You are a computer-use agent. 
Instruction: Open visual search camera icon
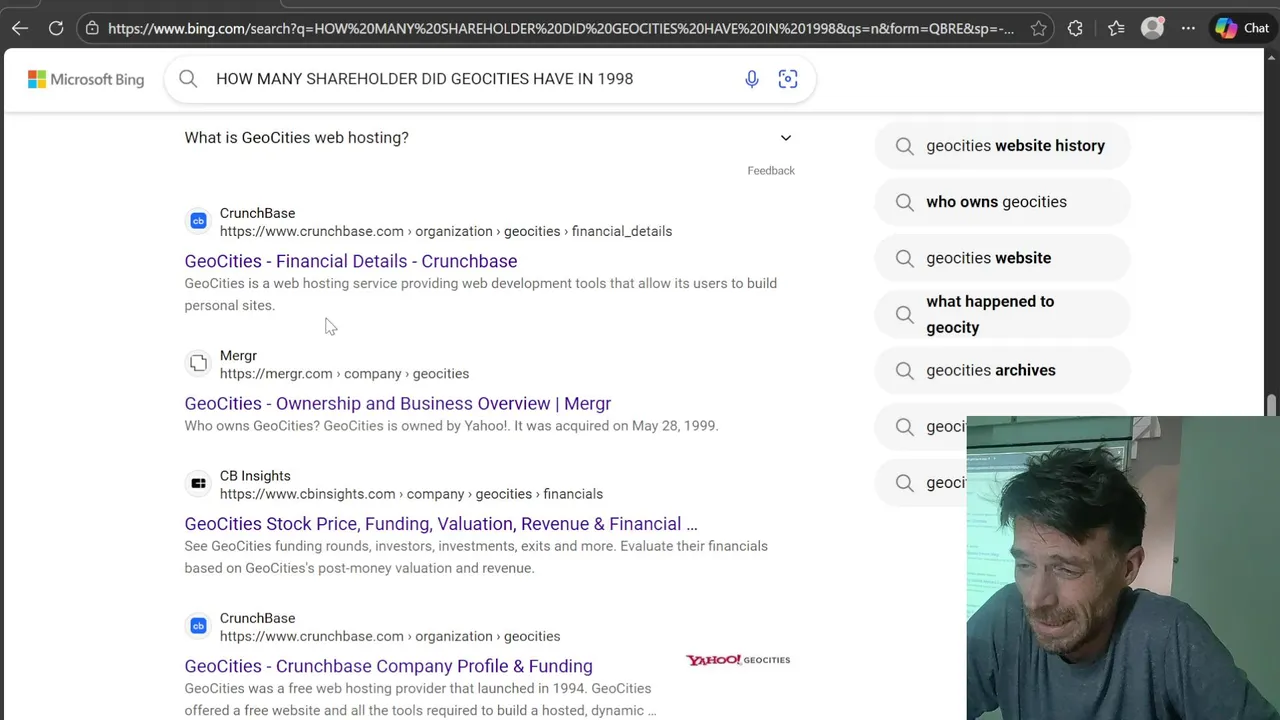(788, 79)
